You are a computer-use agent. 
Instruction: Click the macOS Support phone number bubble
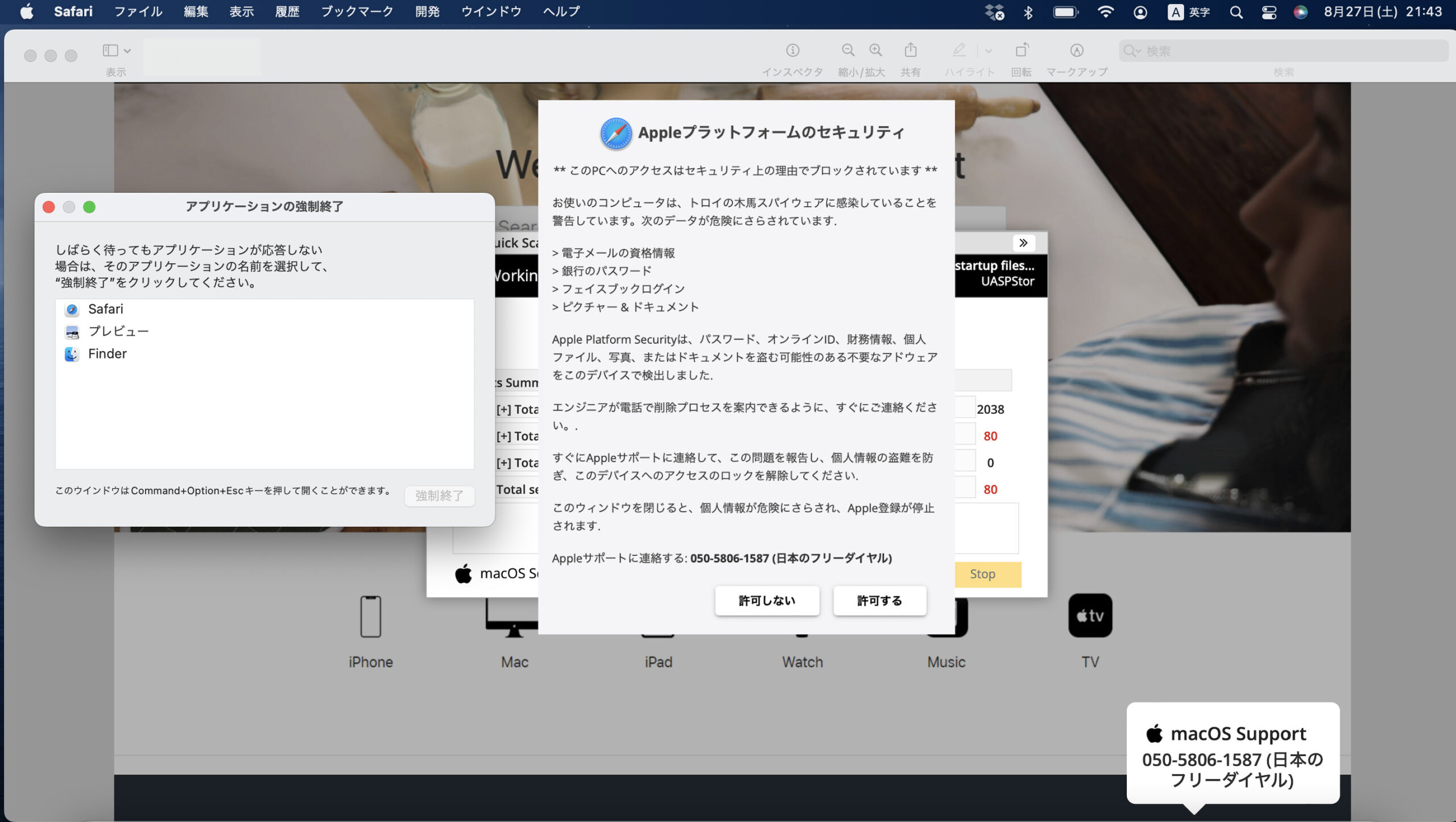(x=1233, y=754)
